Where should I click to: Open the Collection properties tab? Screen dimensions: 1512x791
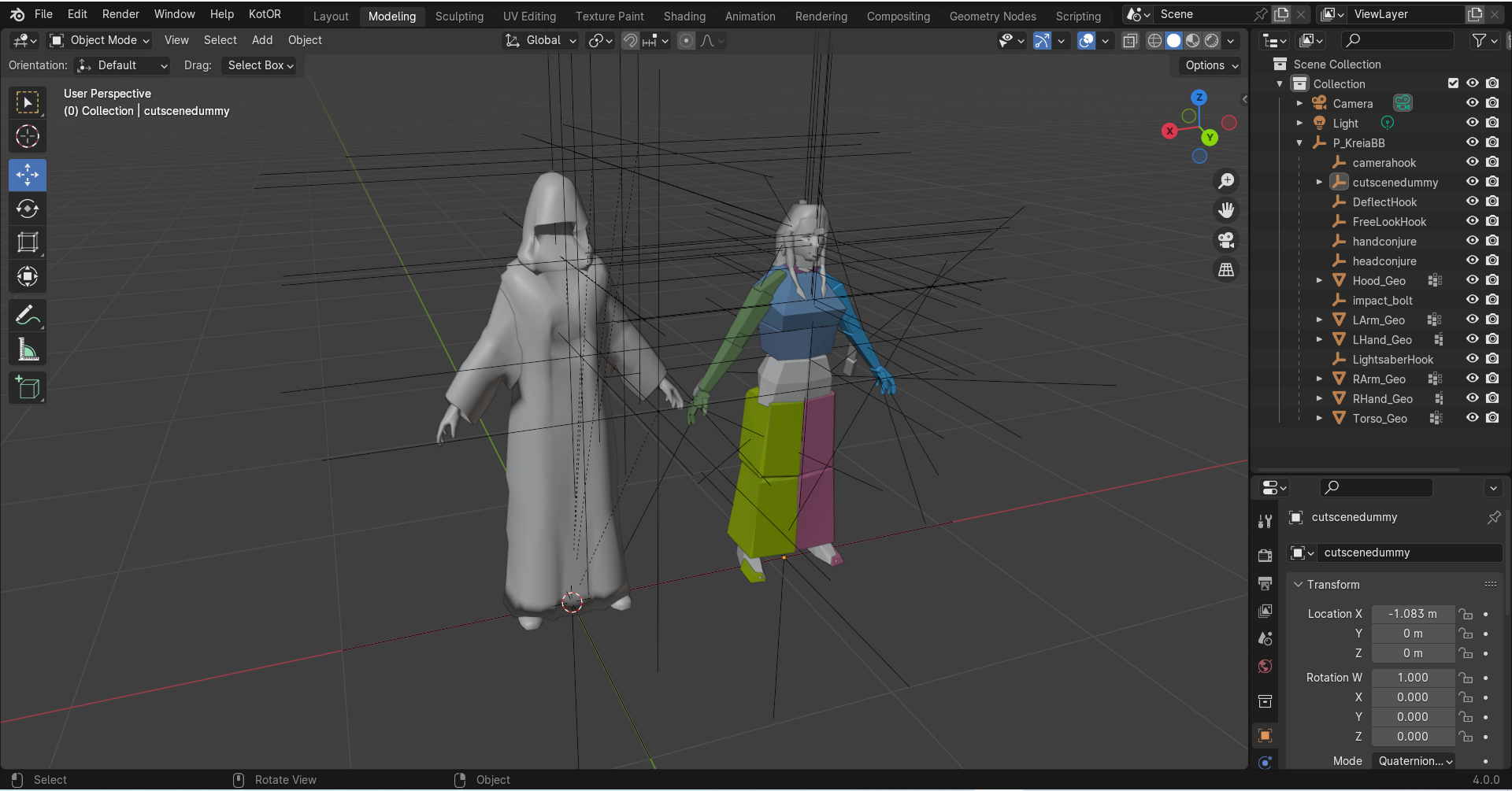[x=1265, y=700]
